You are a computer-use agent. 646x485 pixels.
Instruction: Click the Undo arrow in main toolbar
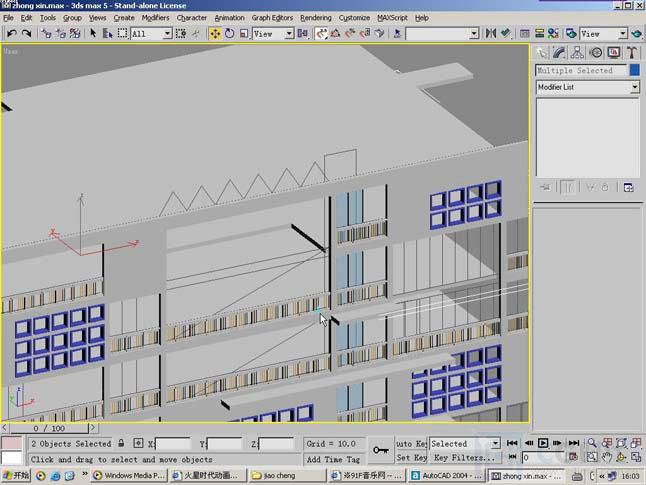point(11,34)
